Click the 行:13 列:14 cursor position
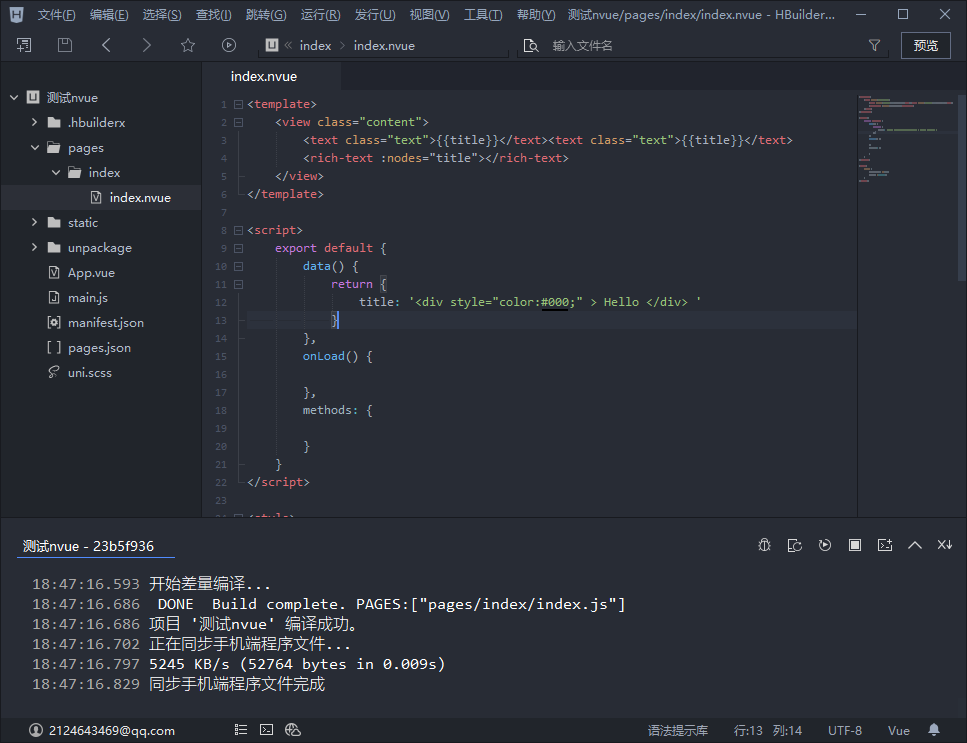967x743 pixels. coord(768,731)
